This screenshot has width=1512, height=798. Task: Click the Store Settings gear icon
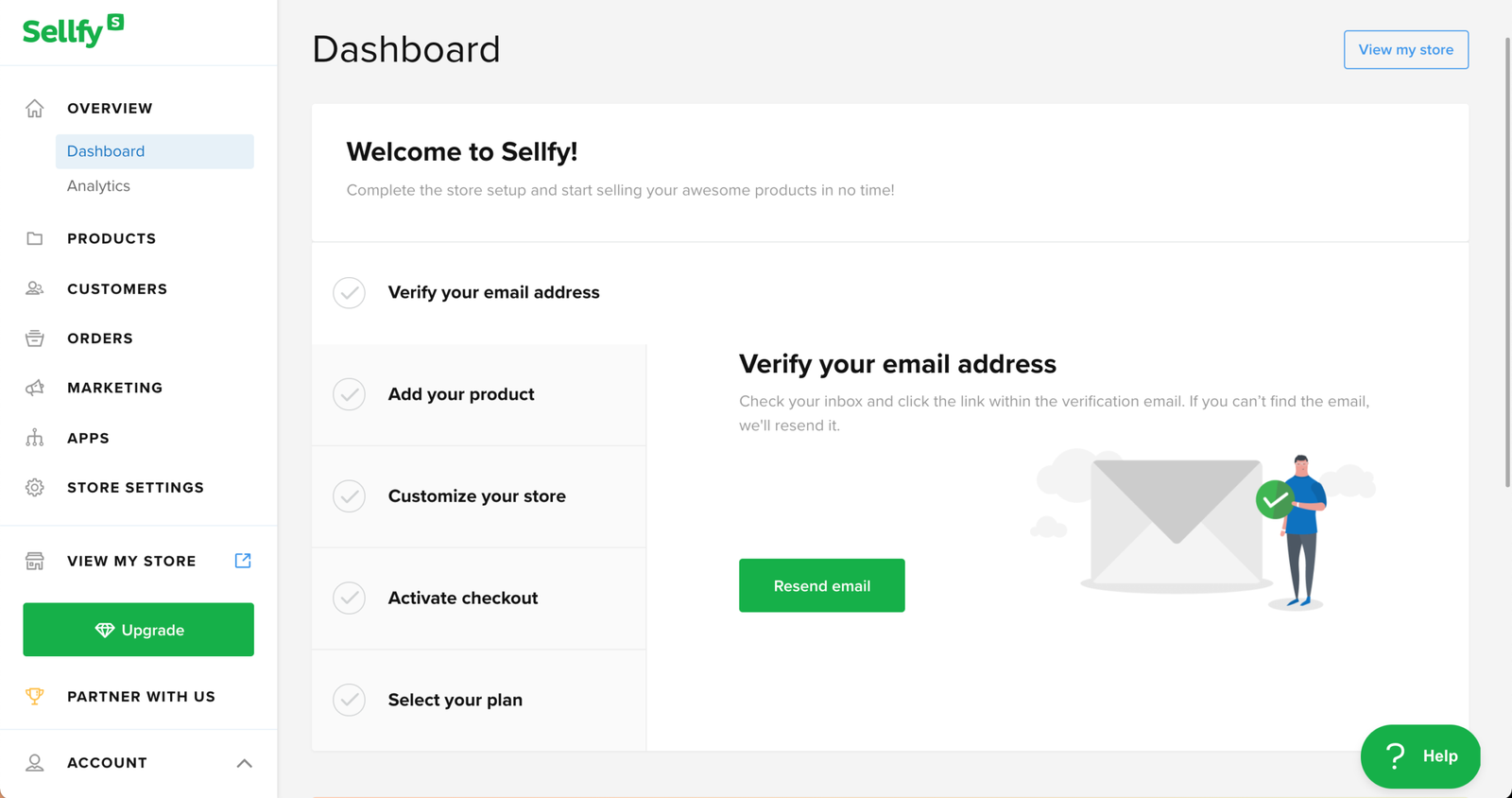coord(35,488)
